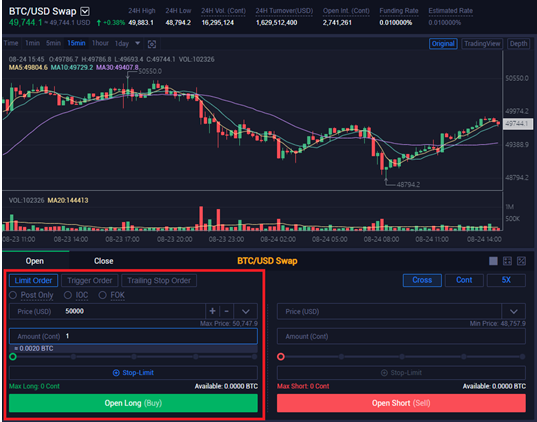Viewport: 537px width, 422px height.
Task: Select the FOK radio option
Action: [x=102, y=295]
